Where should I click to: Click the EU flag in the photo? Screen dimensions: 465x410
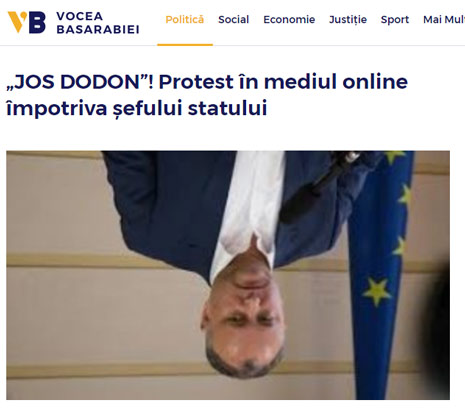tap(380, 273)
